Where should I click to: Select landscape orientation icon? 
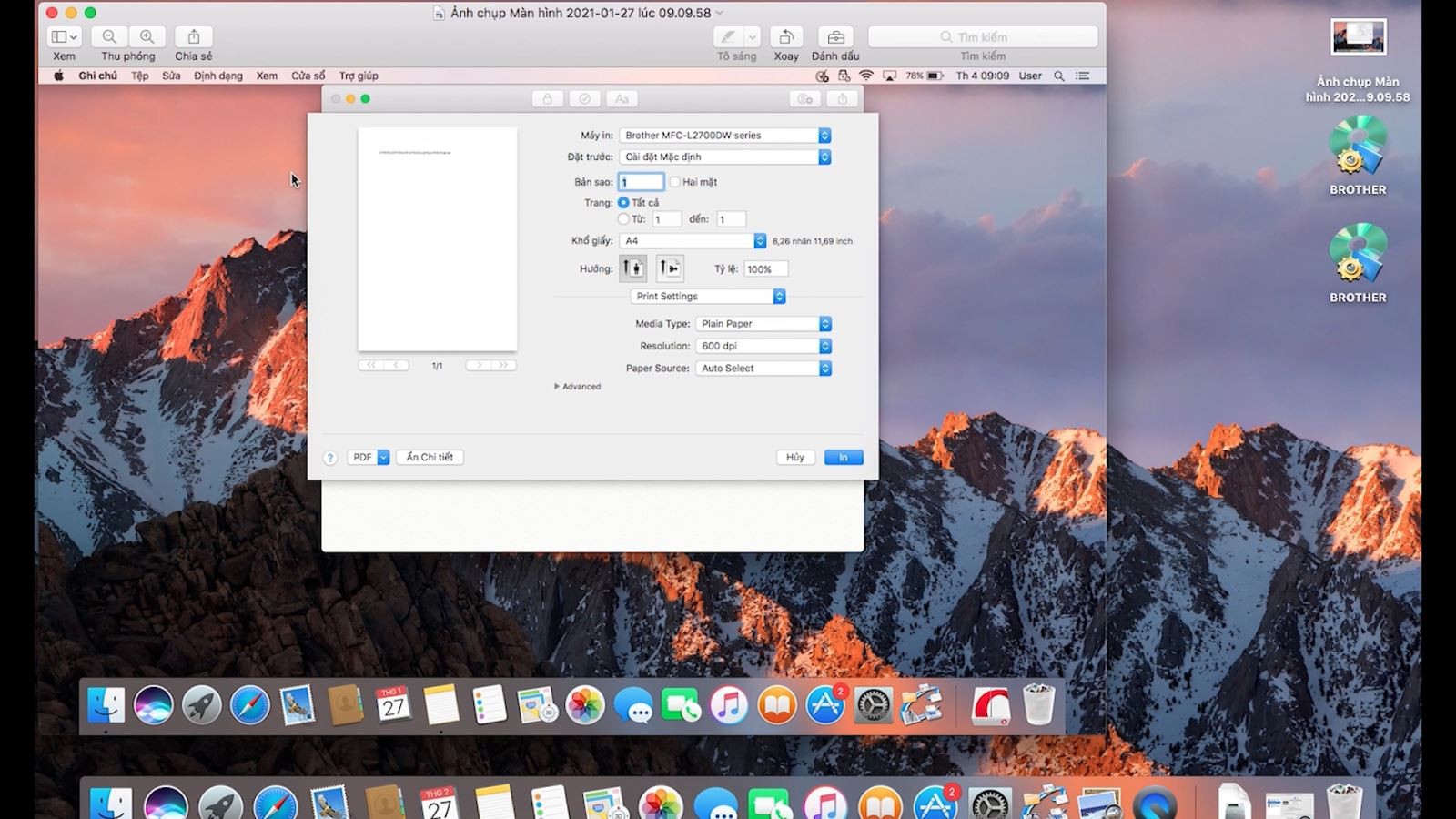point(670,268)
